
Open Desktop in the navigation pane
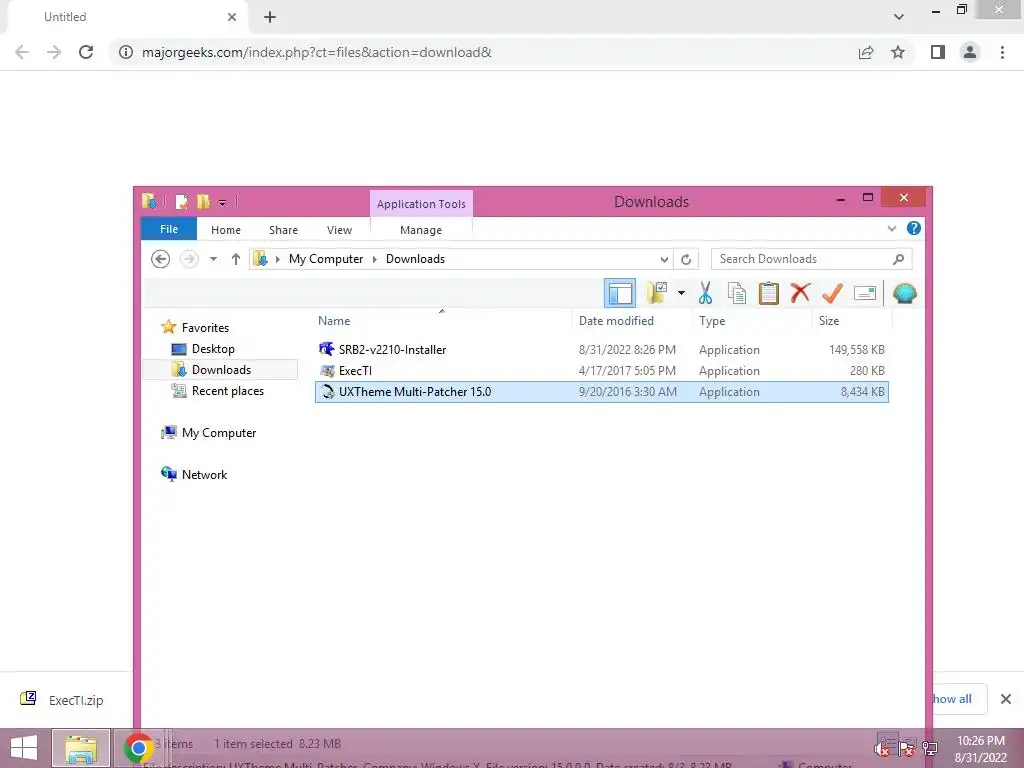coord(213,349)
